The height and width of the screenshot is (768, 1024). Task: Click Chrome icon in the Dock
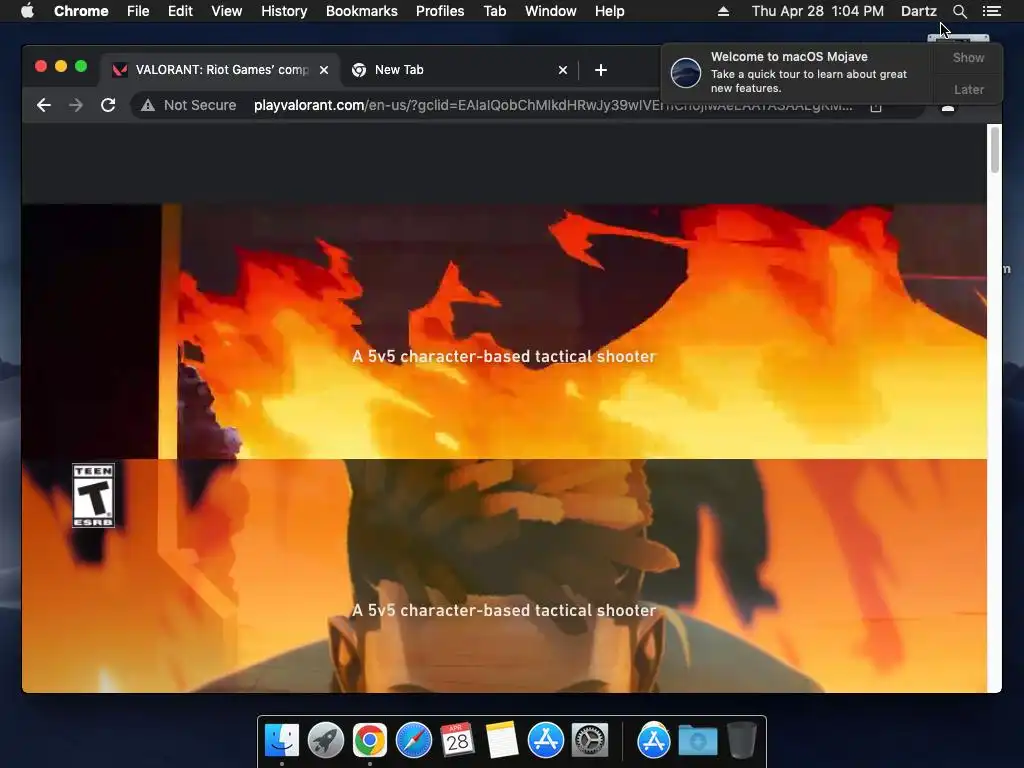click(370, 741)
